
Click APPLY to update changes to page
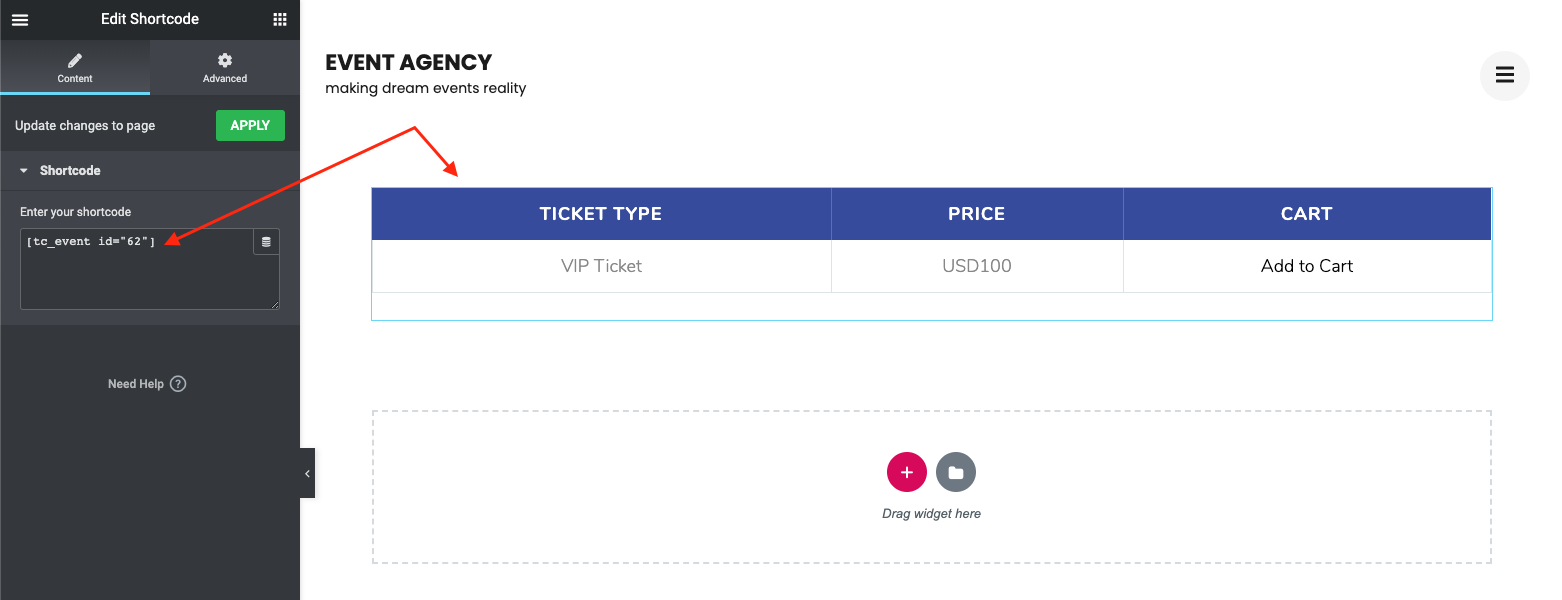pyautogui.click(x=250, y=125)
